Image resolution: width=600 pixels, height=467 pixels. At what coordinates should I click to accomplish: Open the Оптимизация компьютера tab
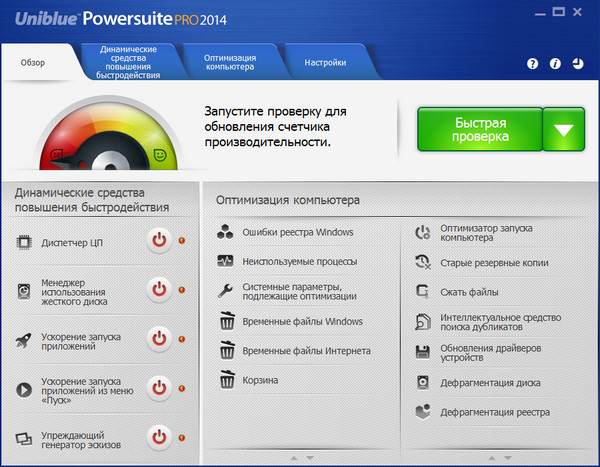pos(230,62)
